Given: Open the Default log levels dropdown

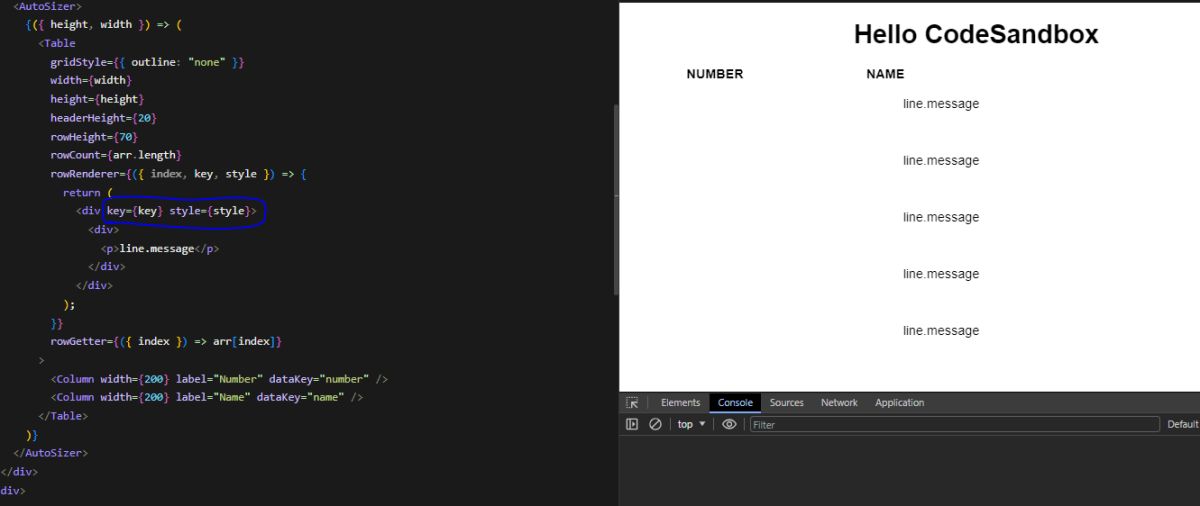Looking at the screenshot, I should [x=1183, y=424].
